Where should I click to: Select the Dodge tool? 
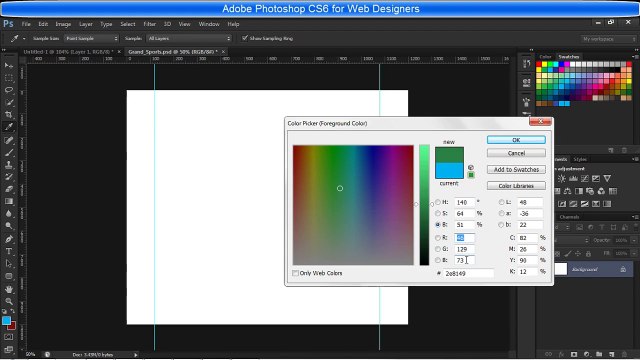click(x=9, y=226)
